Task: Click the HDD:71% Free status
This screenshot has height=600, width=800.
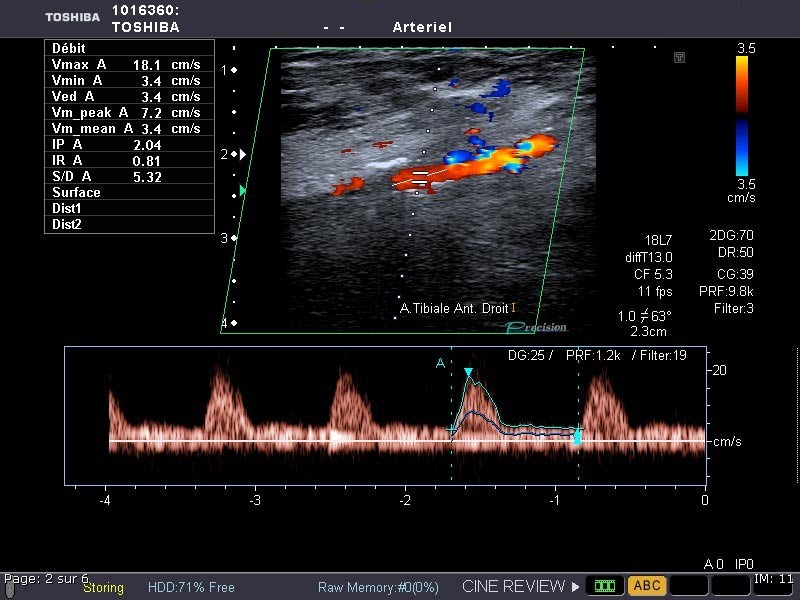Action: (x=191, y=587)
